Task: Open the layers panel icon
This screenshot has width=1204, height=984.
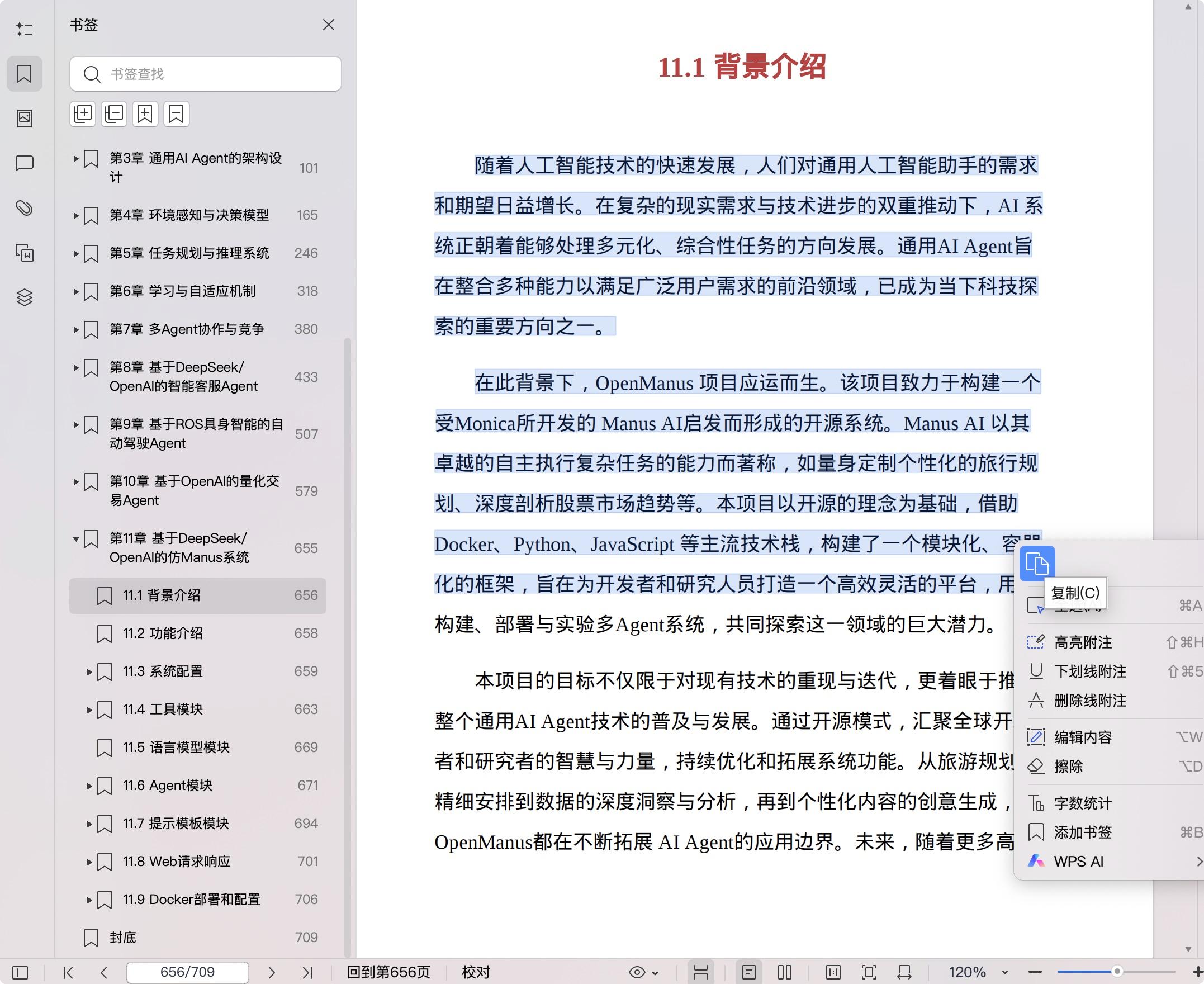Action: pos(25,297)
